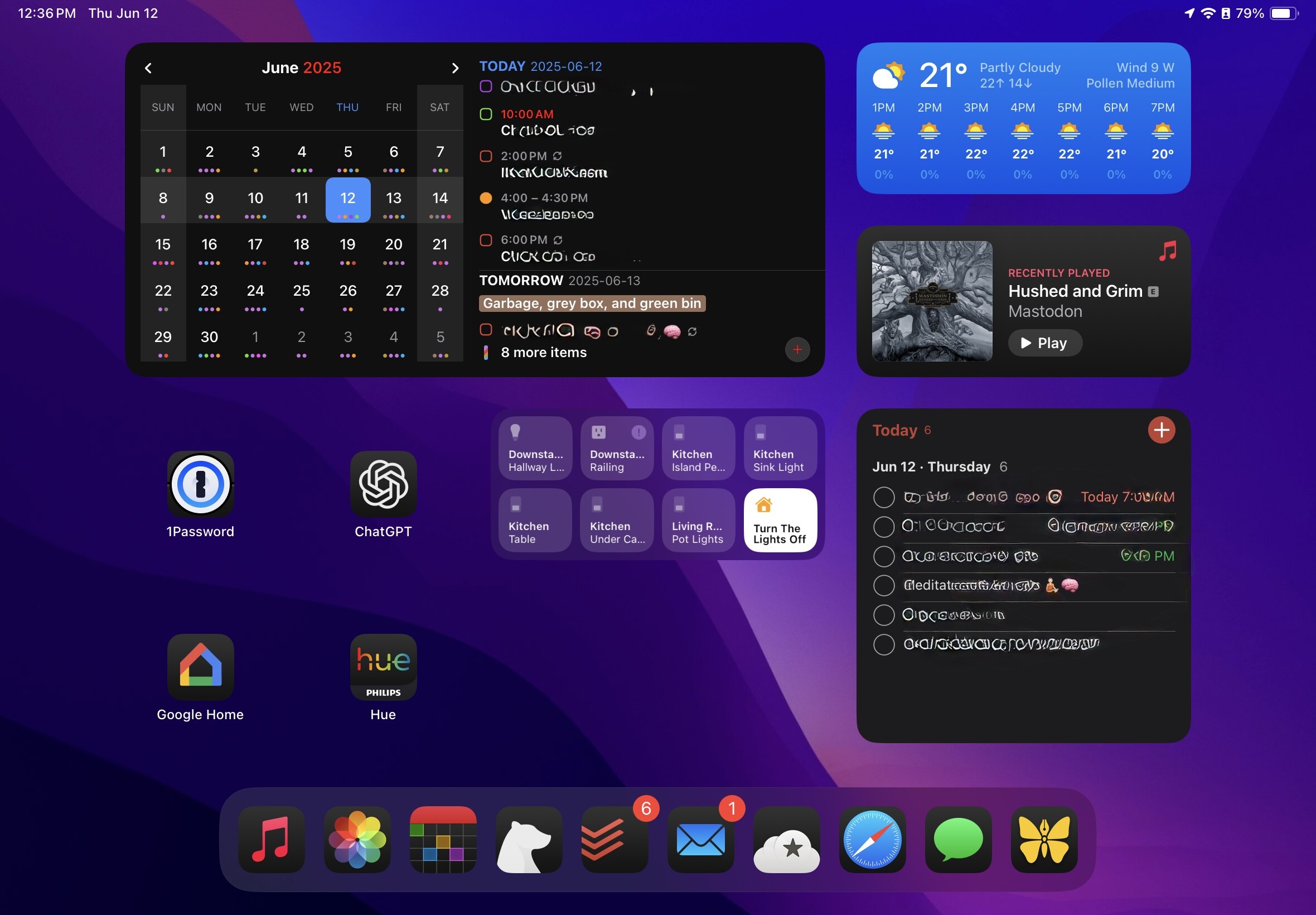Screen dimensions: 1316x915
Task: Tap the 21° current temperature
Action: [942, 75]
